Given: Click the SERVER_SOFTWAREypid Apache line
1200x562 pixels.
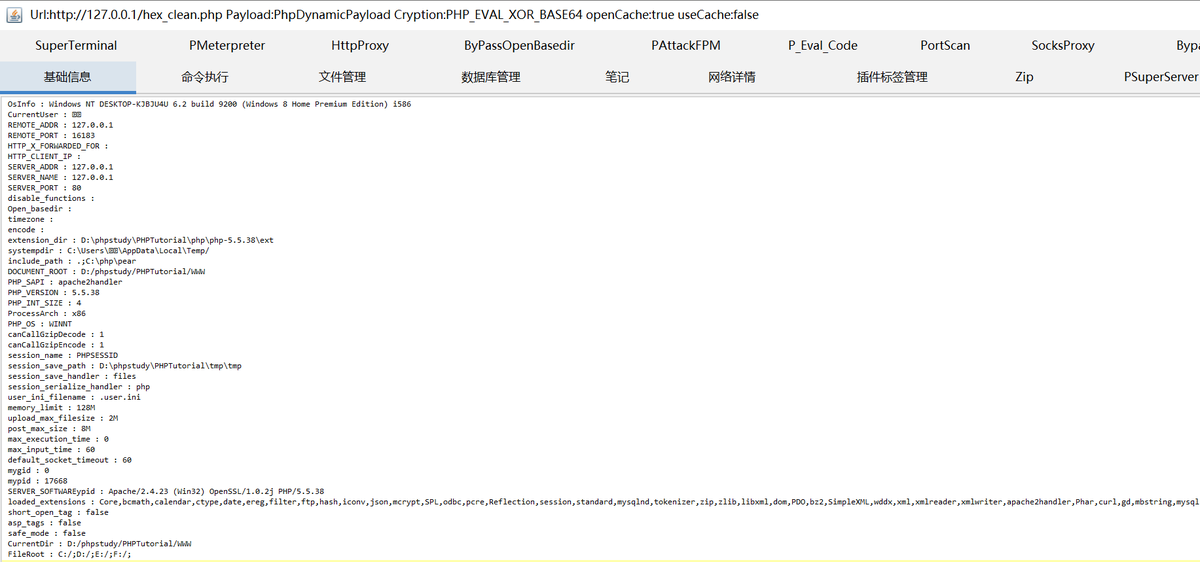Looking at the screenshot, I should click(166, 491).
